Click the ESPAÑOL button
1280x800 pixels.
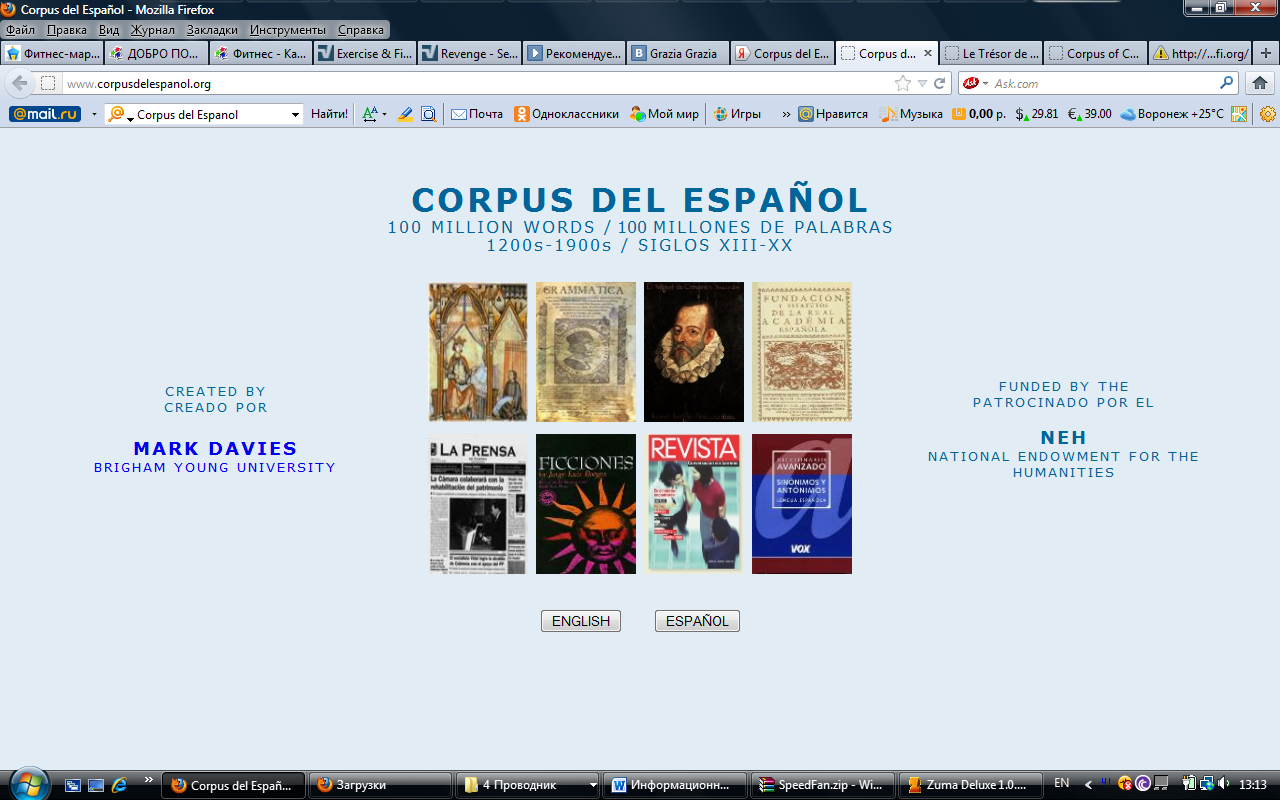tap(697, 621)
